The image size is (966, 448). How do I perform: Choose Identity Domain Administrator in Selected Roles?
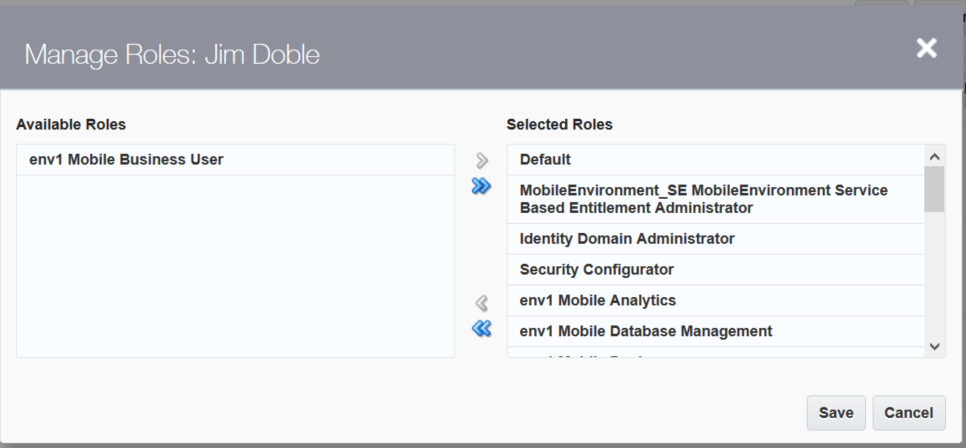(627, 239)
